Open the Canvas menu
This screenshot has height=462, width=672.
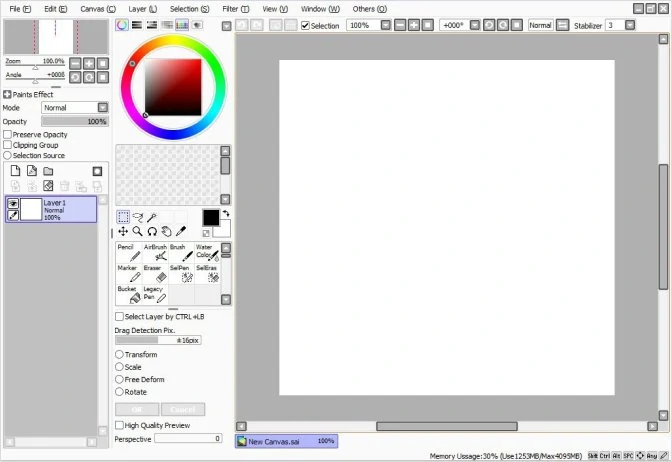[98, 9]
